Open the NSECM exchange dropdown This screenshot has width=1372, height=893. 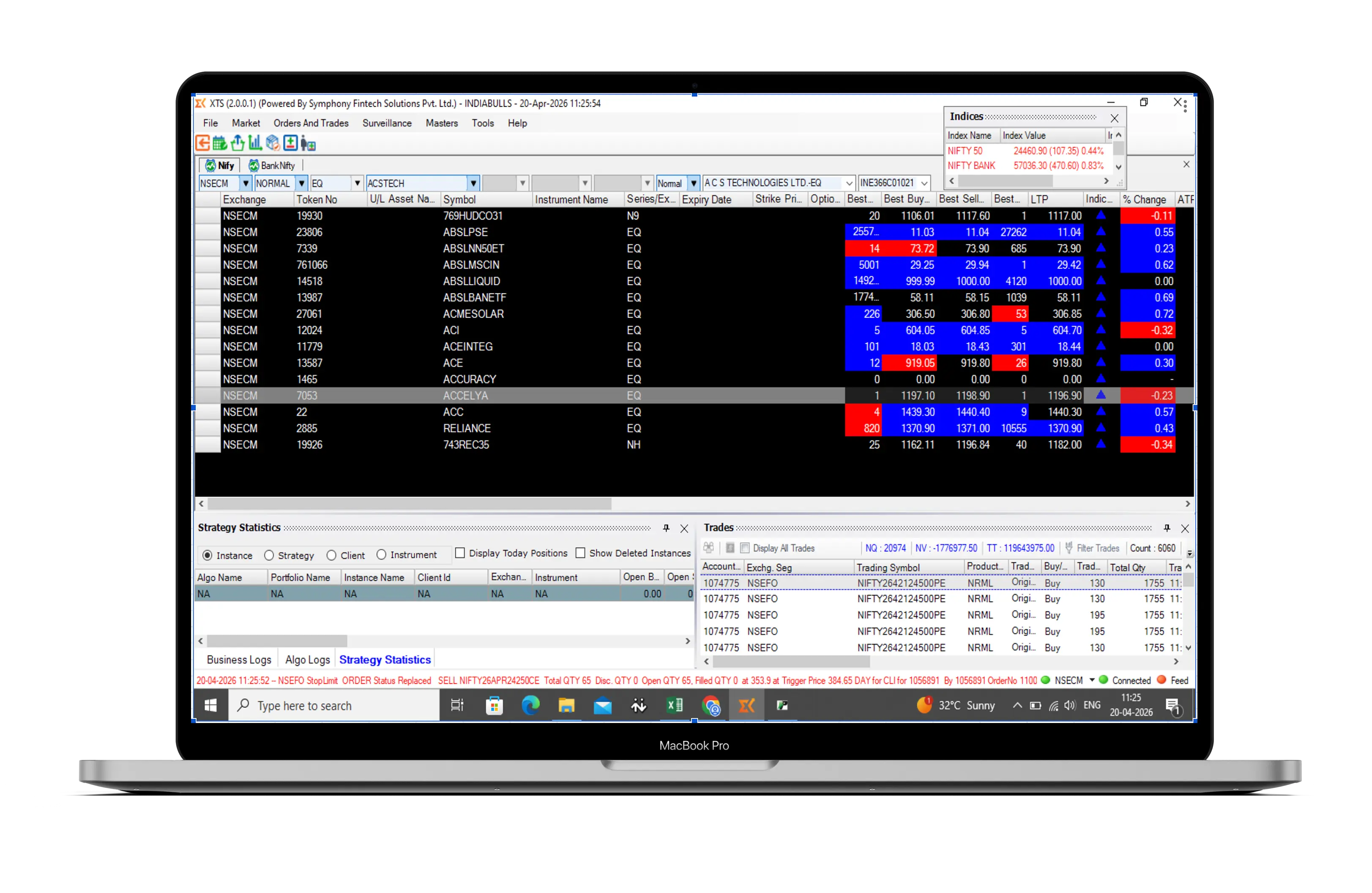click(246, 184)
